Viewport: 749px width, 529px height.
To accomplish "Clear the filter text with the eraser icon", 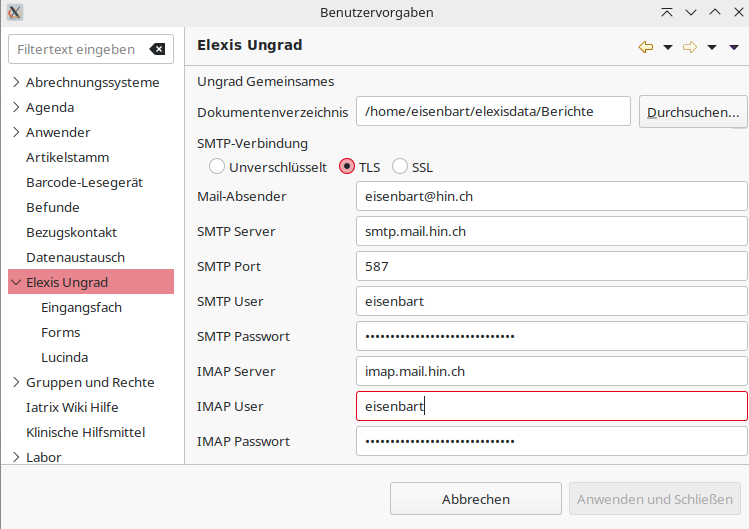I will 157,49.
